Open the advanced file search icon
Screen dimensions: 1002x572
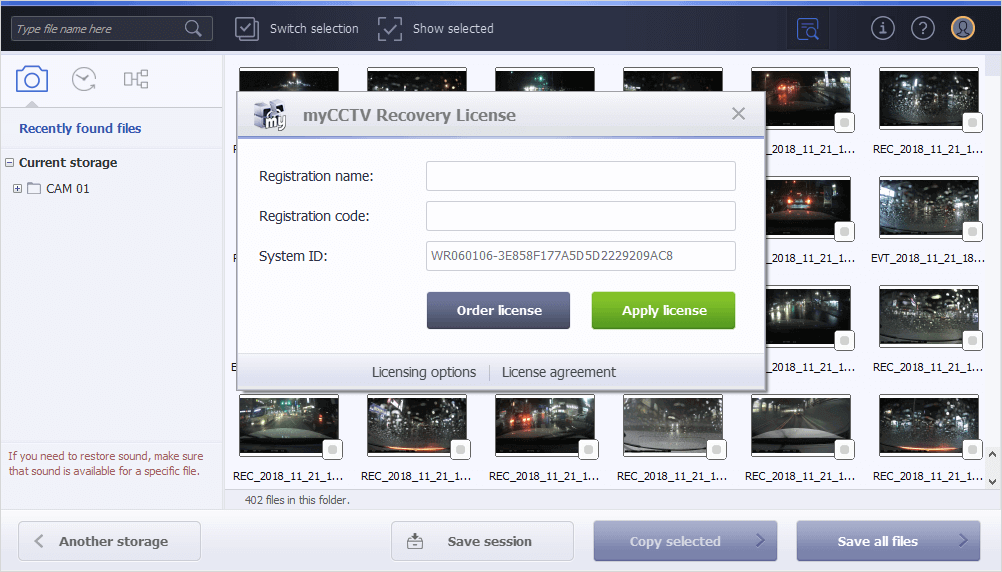[x=808, y=29]
